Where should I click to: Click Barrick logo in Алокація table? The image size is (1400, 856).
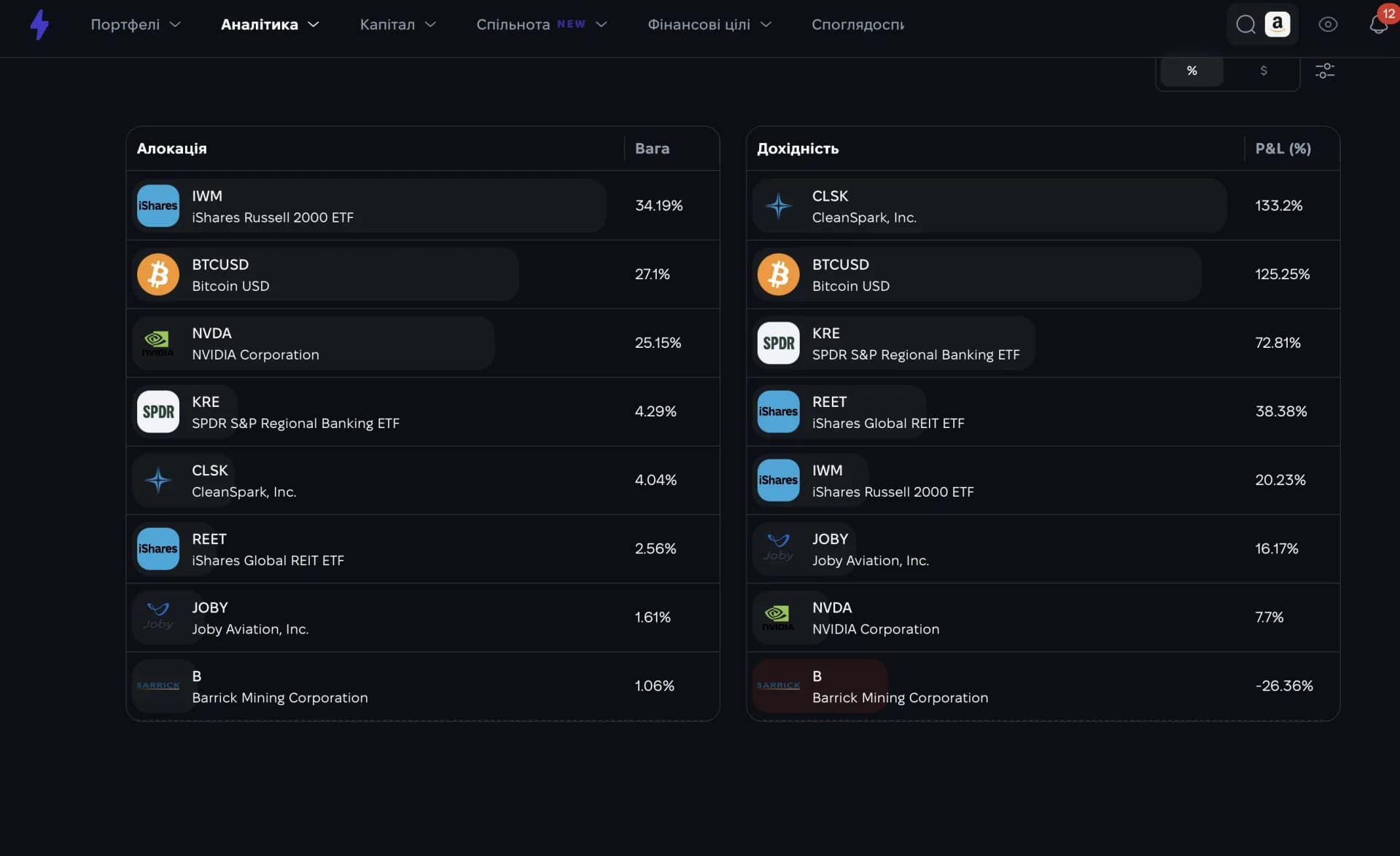click(x=158, y=685)
